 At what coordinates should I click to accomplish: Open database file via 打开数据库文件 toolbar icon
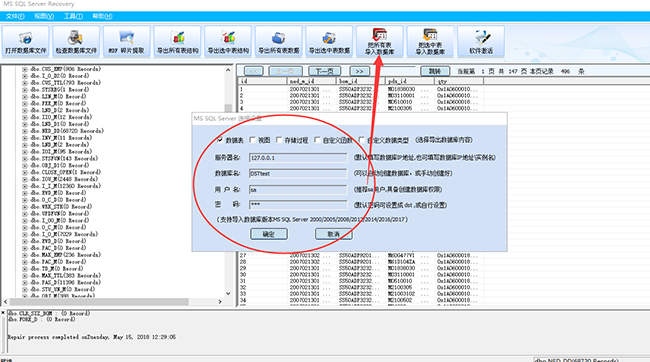coord(26,41)
